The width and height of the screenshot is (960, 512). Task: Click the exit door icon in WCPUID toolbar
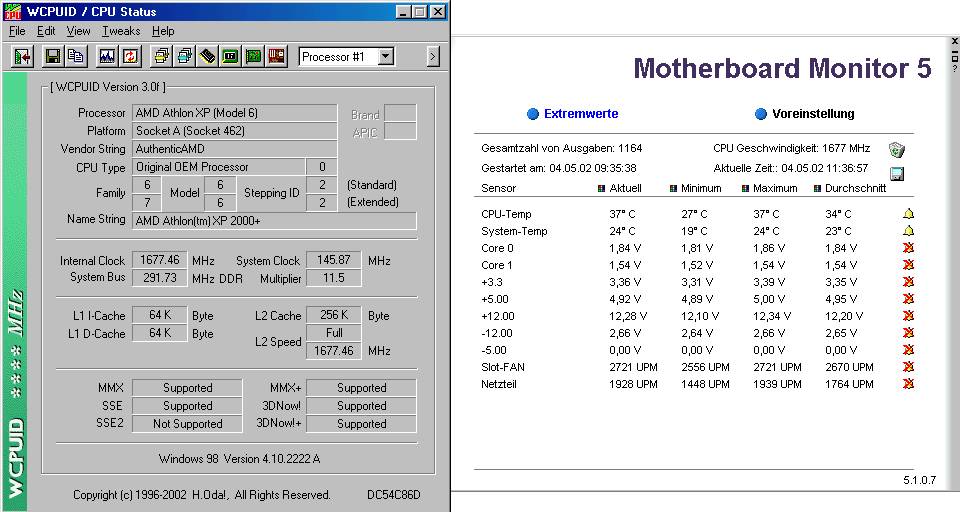coord(23,57)
